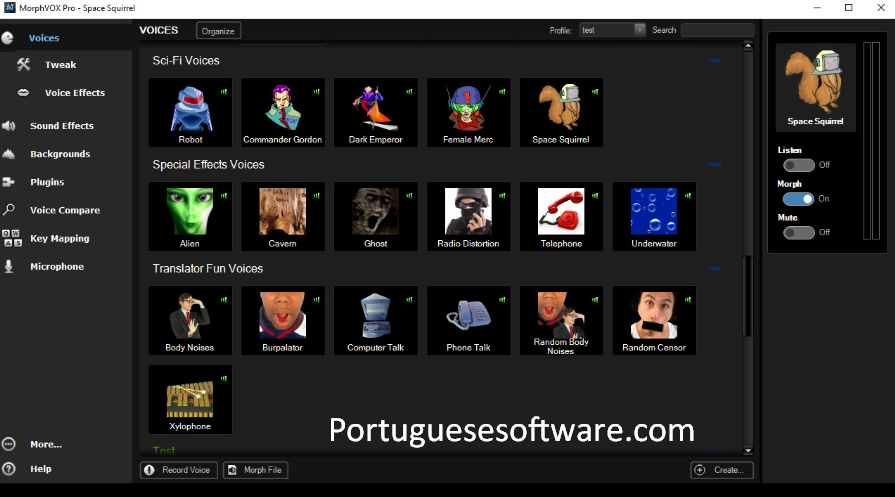Go to Voice Effects
895x497 pixels.
point(75,92)
